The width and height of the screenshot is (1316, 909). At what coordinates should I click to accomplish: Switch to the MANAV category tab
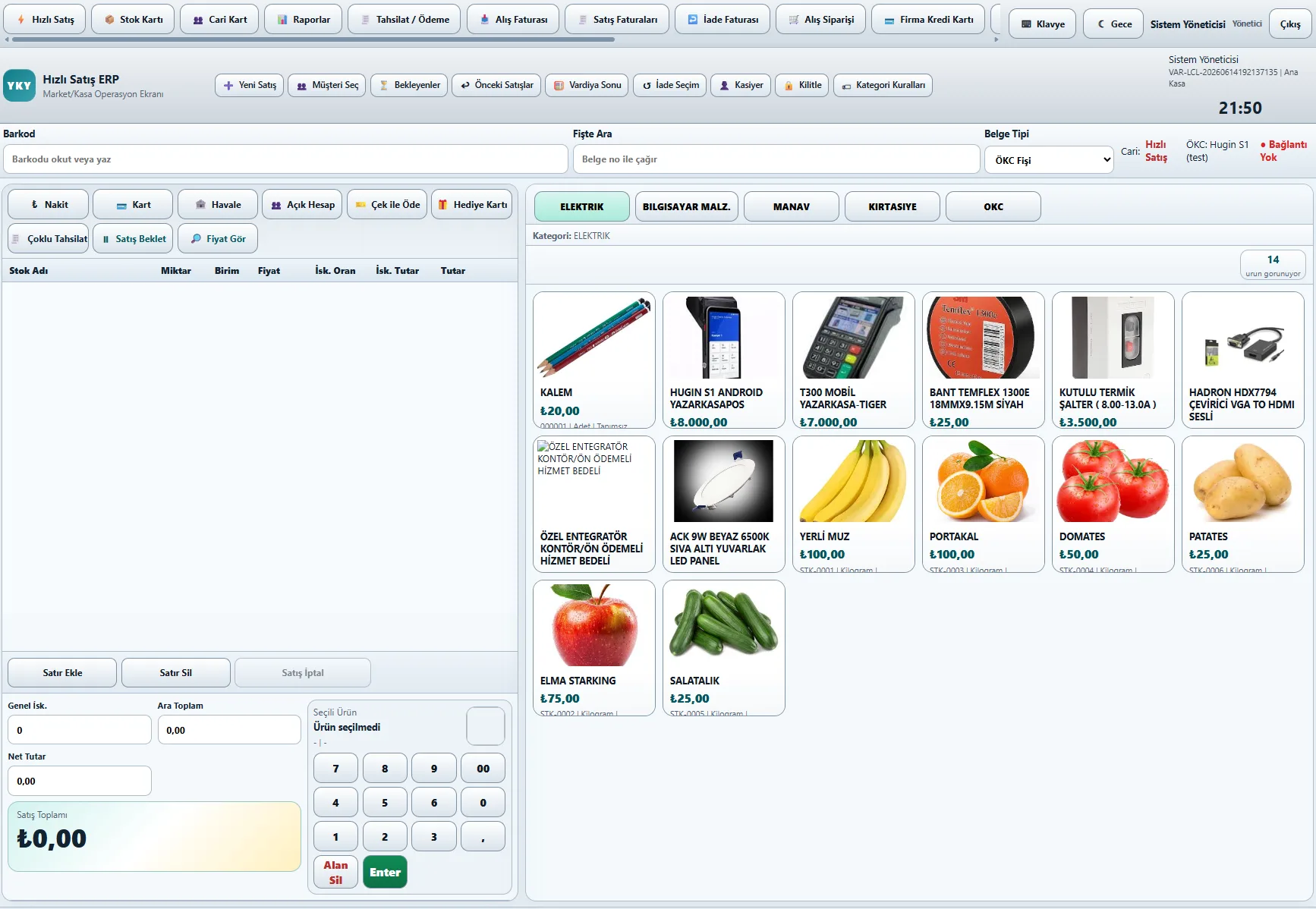tap(792, 206)
